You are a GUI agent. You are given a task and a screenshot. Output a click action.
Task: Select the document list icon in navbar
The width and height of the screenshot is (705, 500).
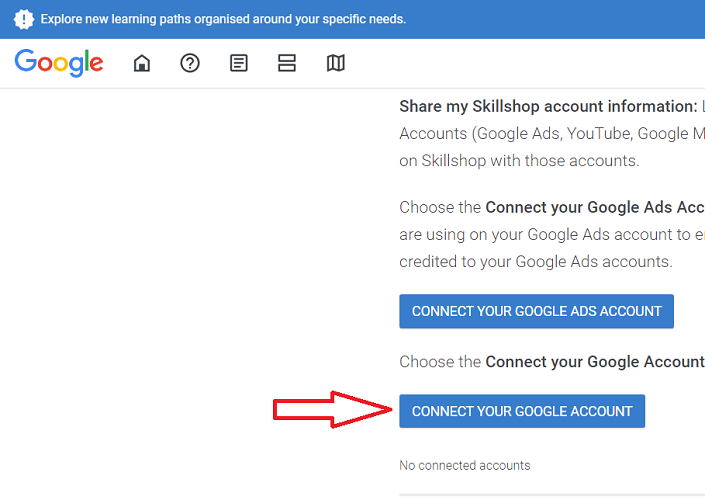pos(239,63)
